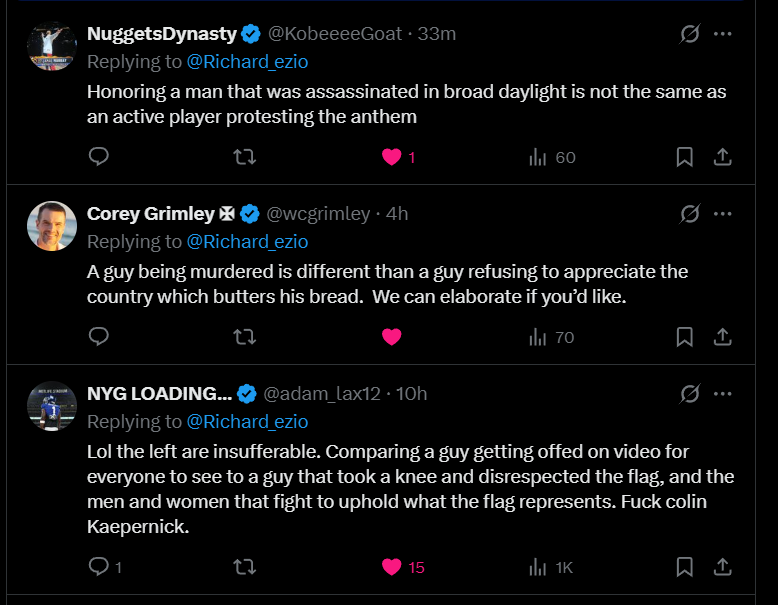This screenshot has width=778, height=605.
Task: Open more options on Corey Grimley's tweet
Action: (x=723, y=214)
